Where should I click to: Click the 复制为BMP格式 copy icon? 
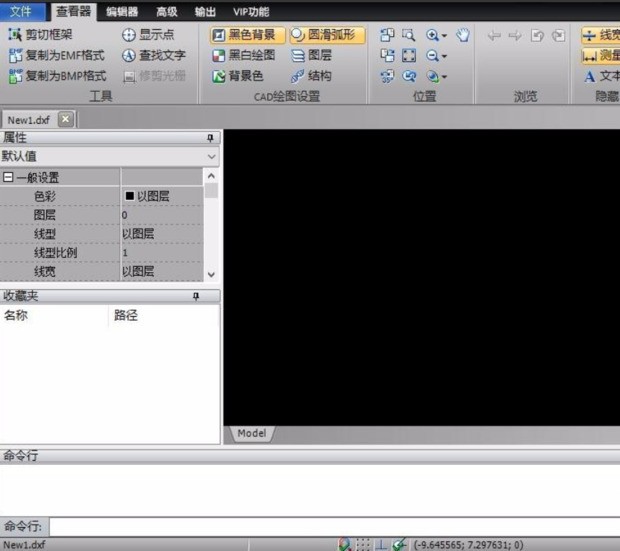(x=15, y=76)
